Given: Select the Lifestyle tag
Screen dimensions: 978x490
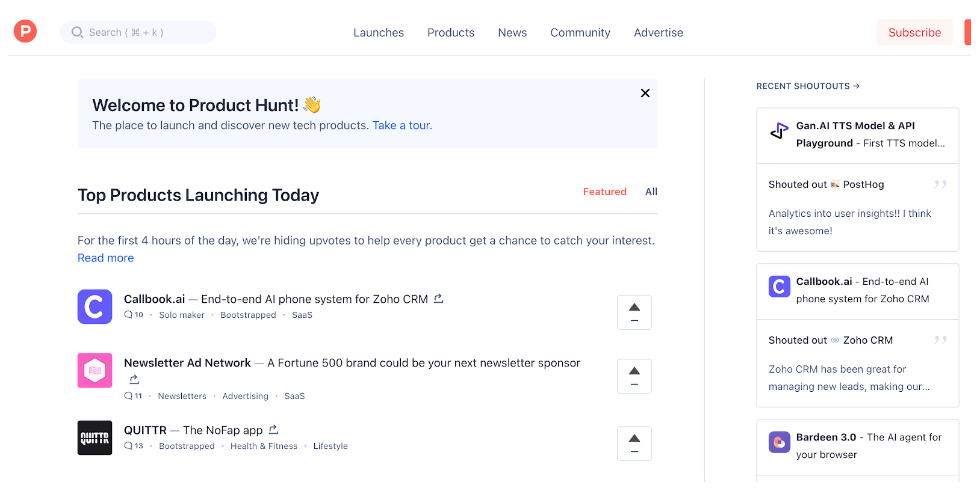Looking at the screenshot, I should coord(331,446).
